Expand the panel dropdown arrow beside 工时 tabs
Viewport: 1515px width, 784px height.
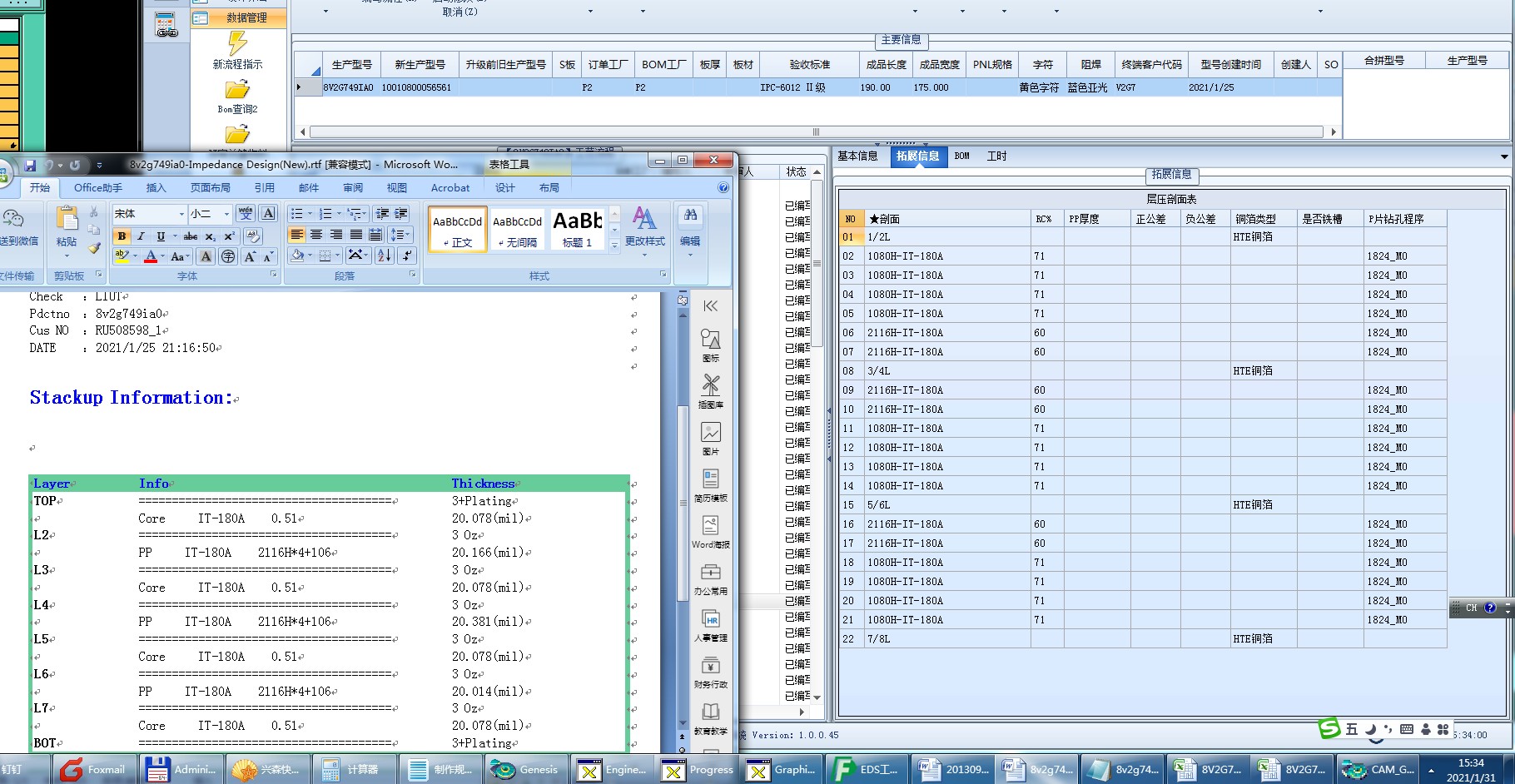click(1504, 156)
